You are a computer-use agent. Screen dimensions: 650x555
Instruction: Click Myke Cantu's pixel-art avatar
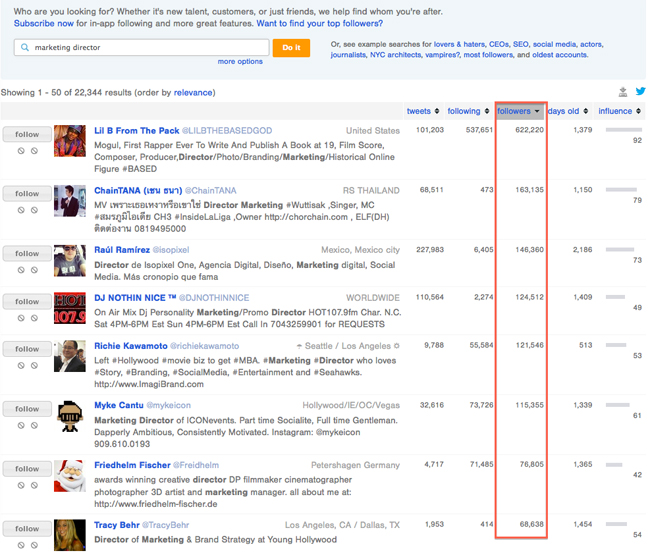tap(70, 416)
